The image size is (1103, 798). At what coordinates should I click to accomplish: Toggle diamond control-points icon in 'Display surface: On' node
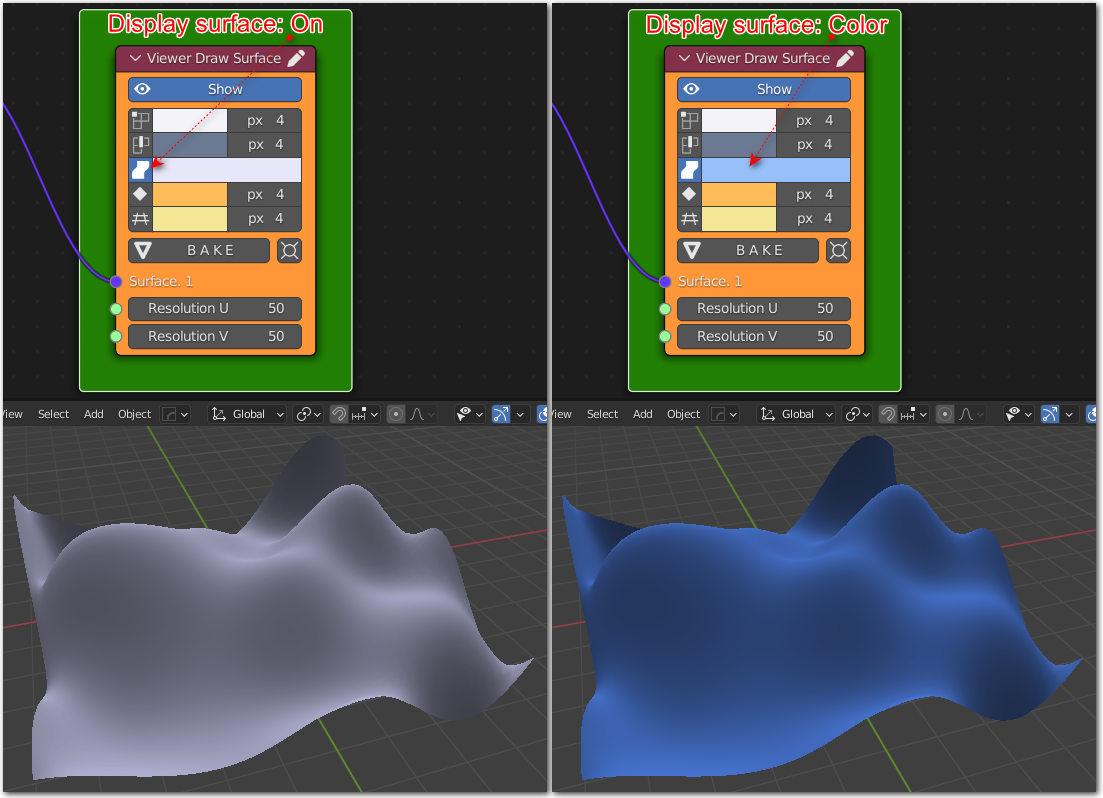[141, 194]
